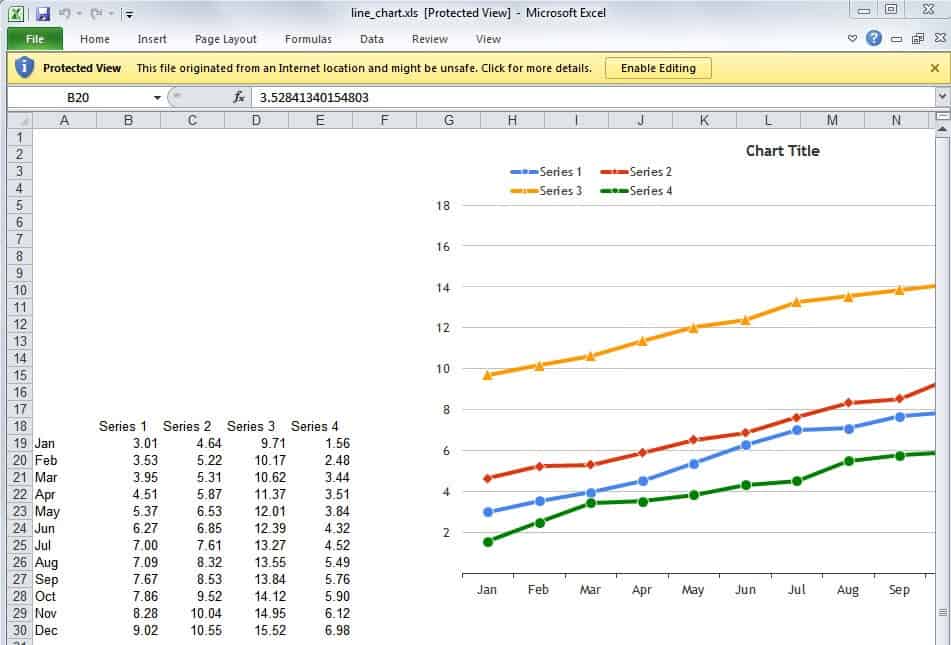Dismiss the Protected View warning bar
The height and width of the screenshot is (645, 951).
(938, 67)
